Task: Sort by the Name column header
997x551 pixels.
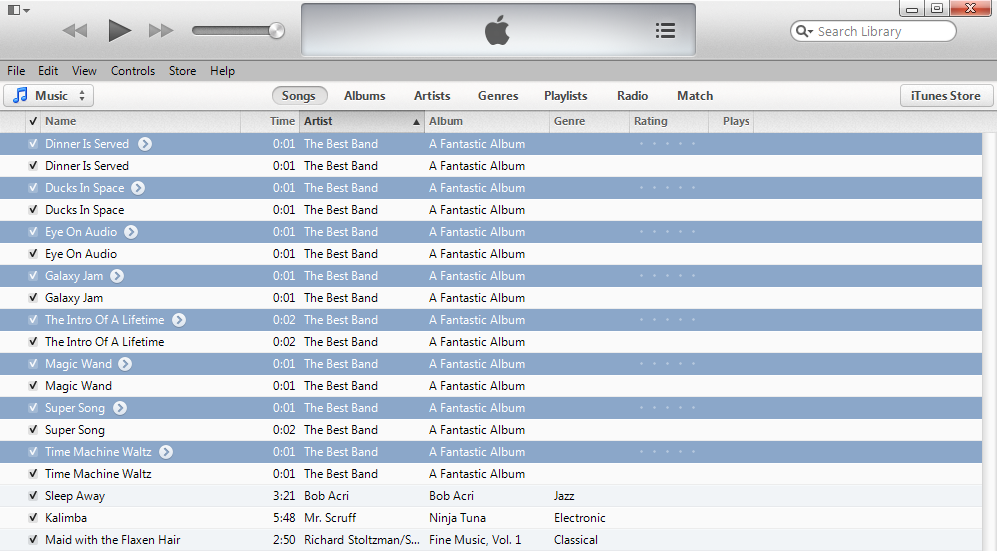Action: point(141,121)
